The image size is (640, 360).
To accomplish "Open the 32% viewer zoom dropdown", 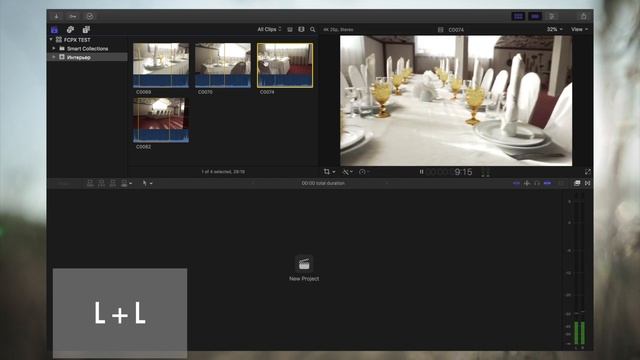I will coord(554,29).
